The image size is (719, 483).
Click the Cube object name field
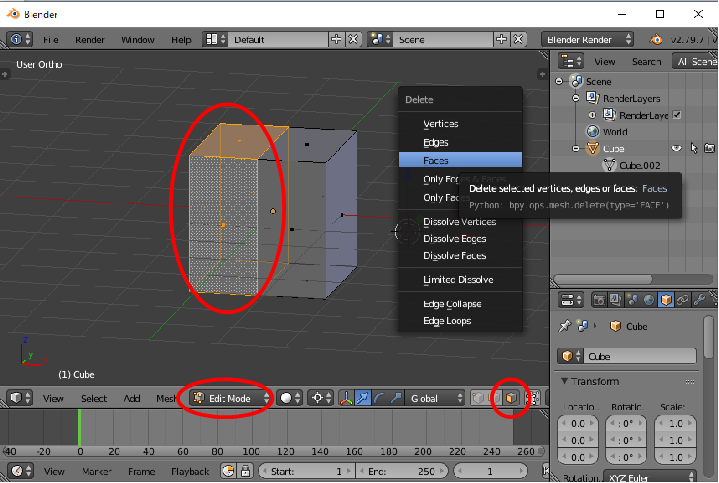(x=640, y=356)
